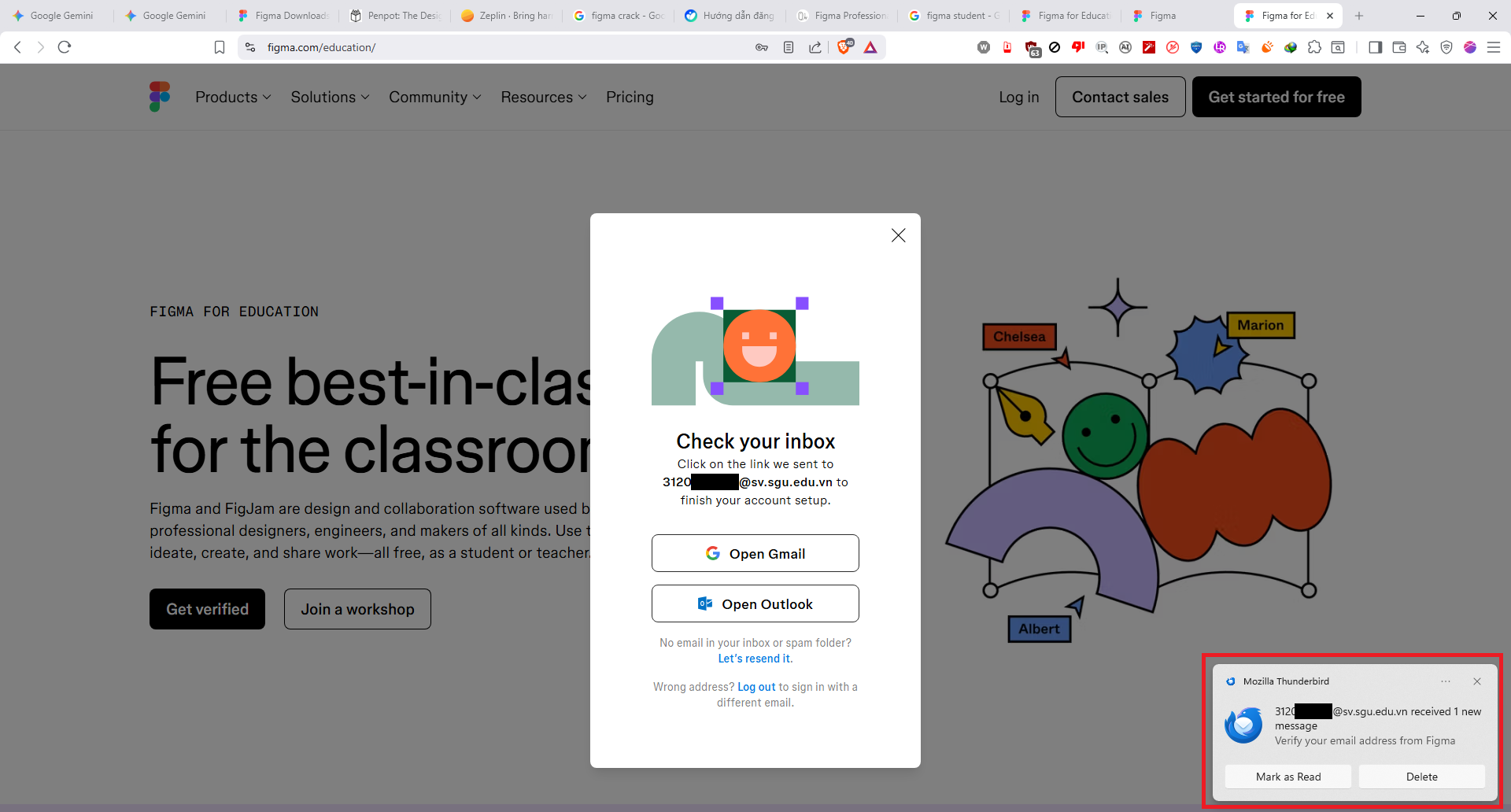1511x812 pixels.
Task: Click the red thumbs-down extension icon
Action: 1078,47
